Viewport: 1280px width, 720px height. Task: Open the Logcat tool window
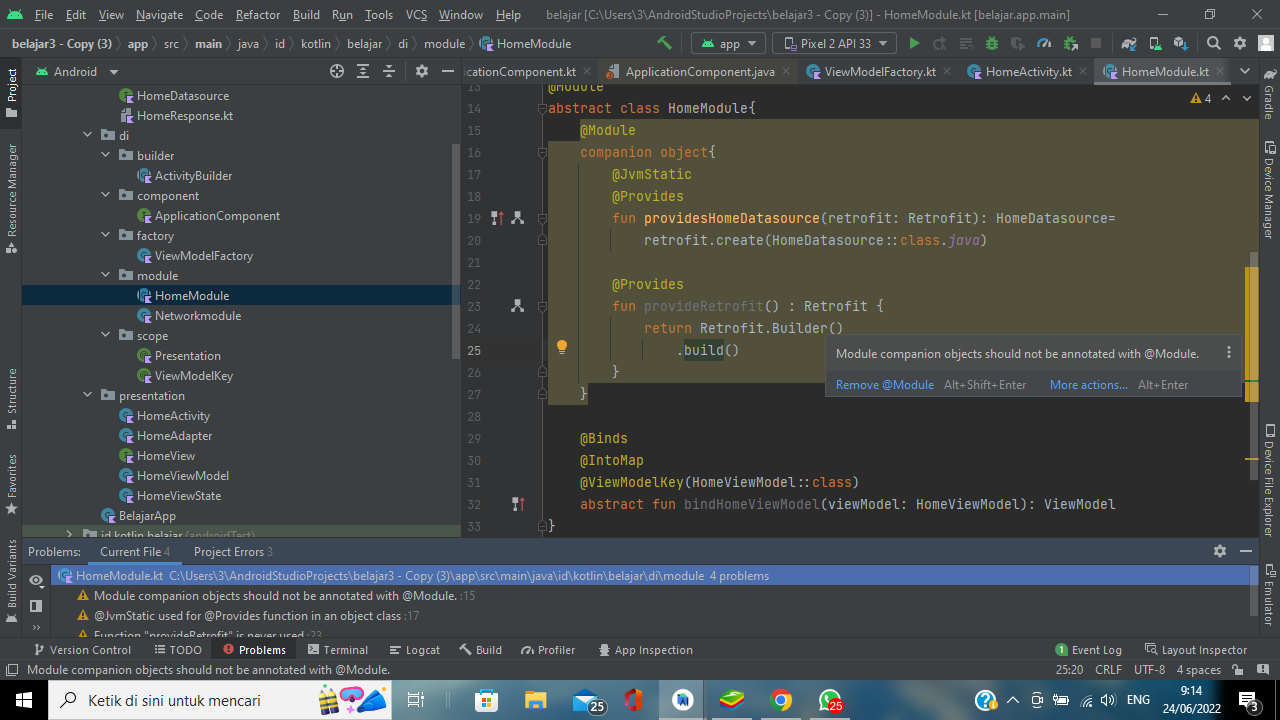point(415,649)
